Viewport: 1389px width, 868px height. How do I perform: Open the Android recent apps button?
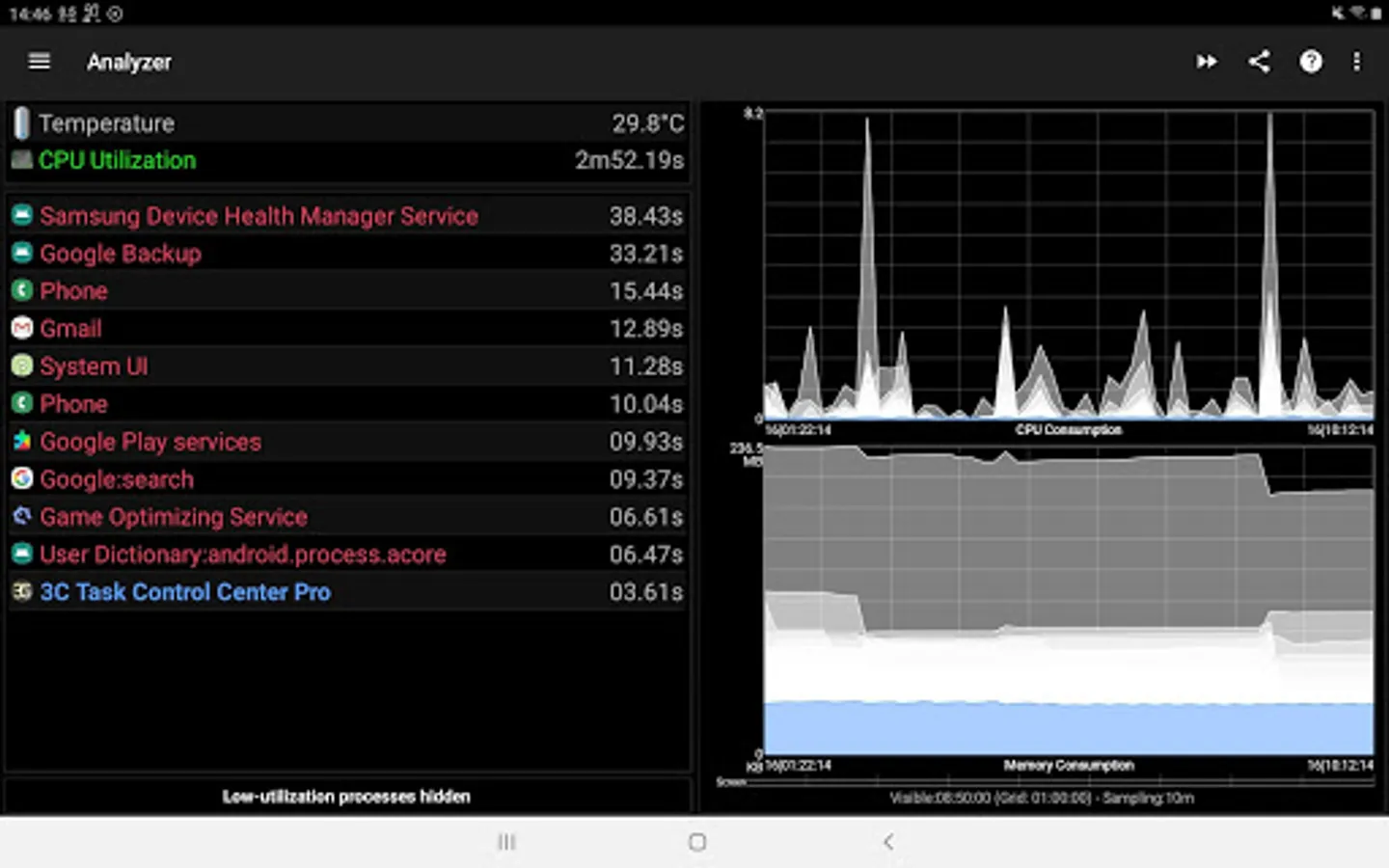(506, 842)
